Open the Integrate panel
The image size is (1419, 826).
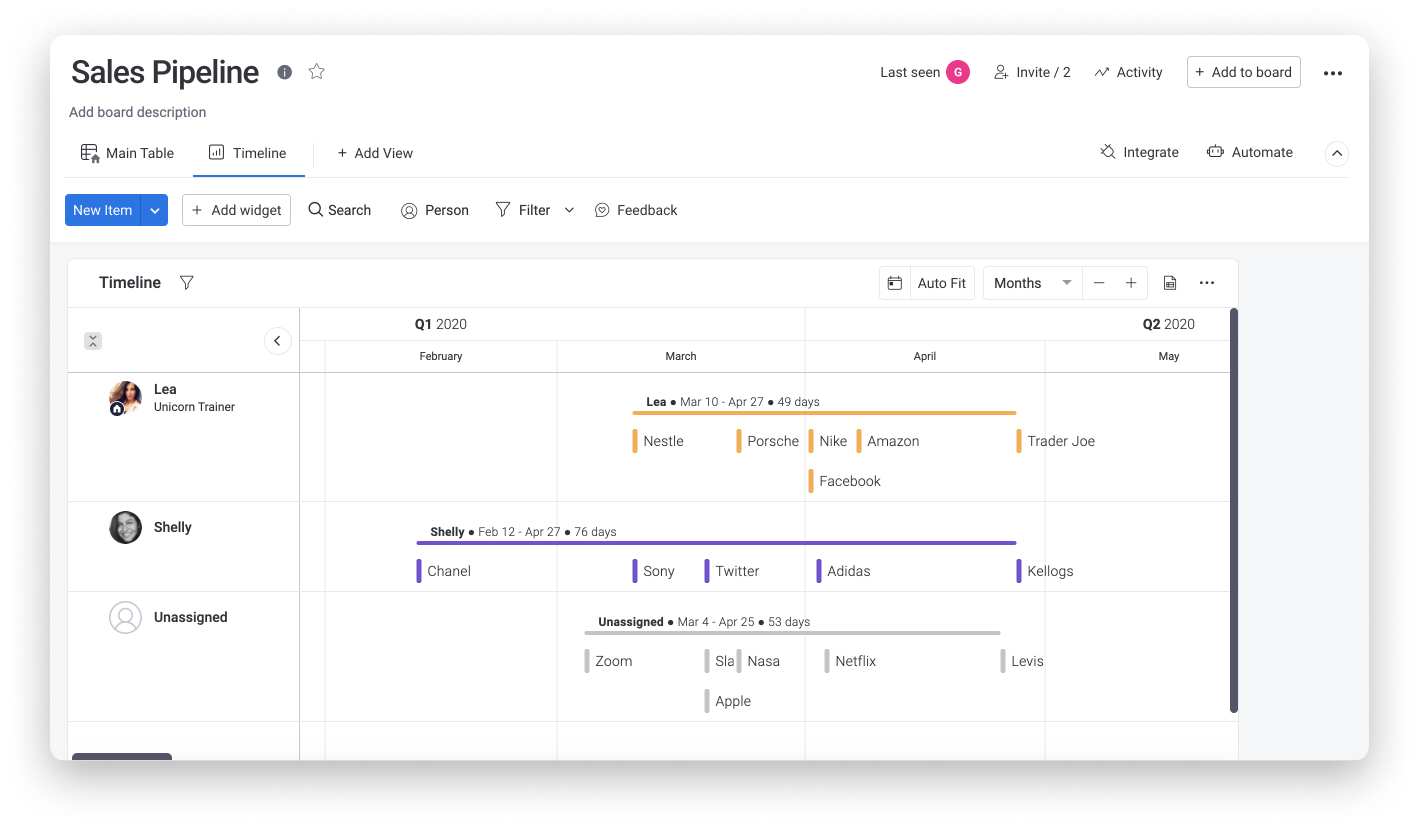[x=1139, y=152]
